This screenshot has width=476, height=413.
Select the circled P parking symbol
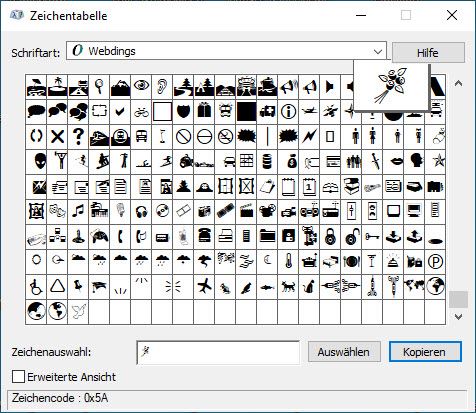click(435, 262)
